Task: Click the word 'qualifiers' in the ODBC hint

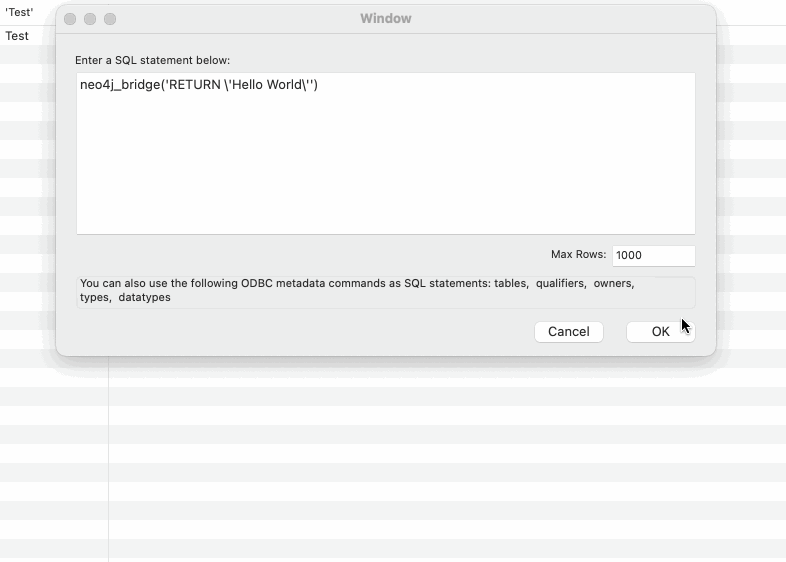Action: (560, 284)
